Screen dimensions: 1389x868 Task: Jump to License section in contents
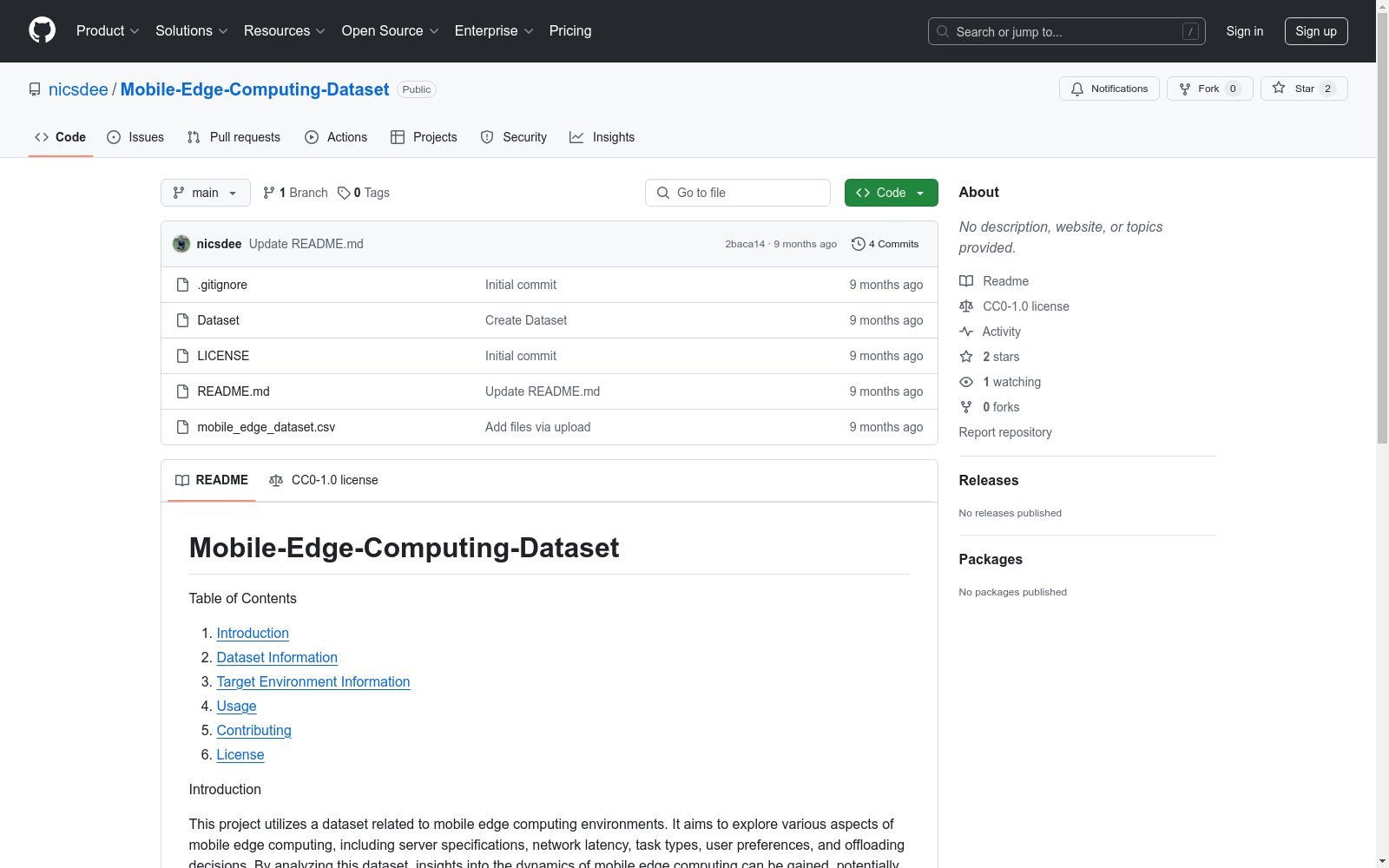point(240,755)
